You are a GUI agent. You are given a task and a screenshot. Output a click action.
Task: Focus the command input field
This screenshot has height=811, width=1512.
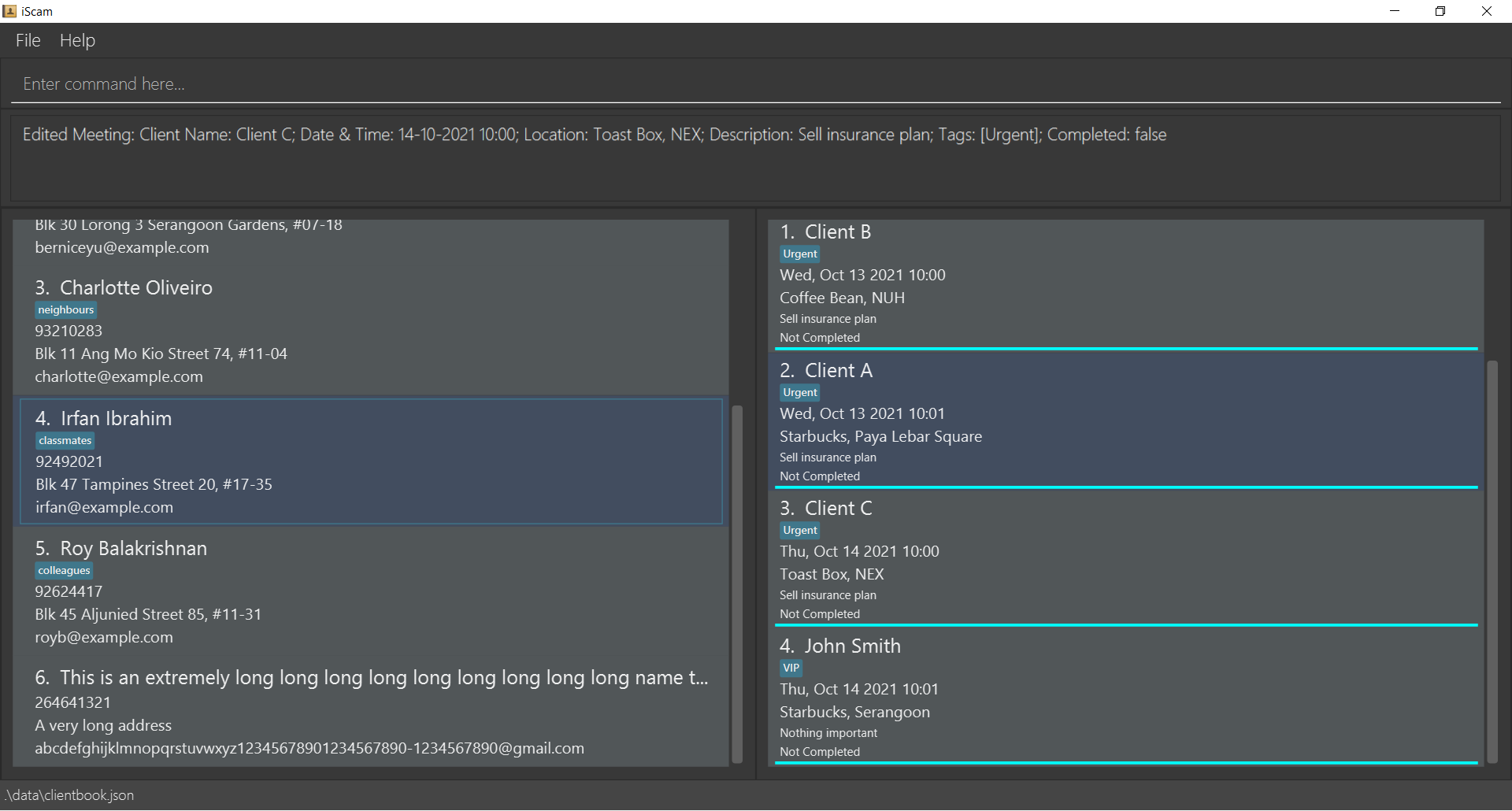click(756, 83)
